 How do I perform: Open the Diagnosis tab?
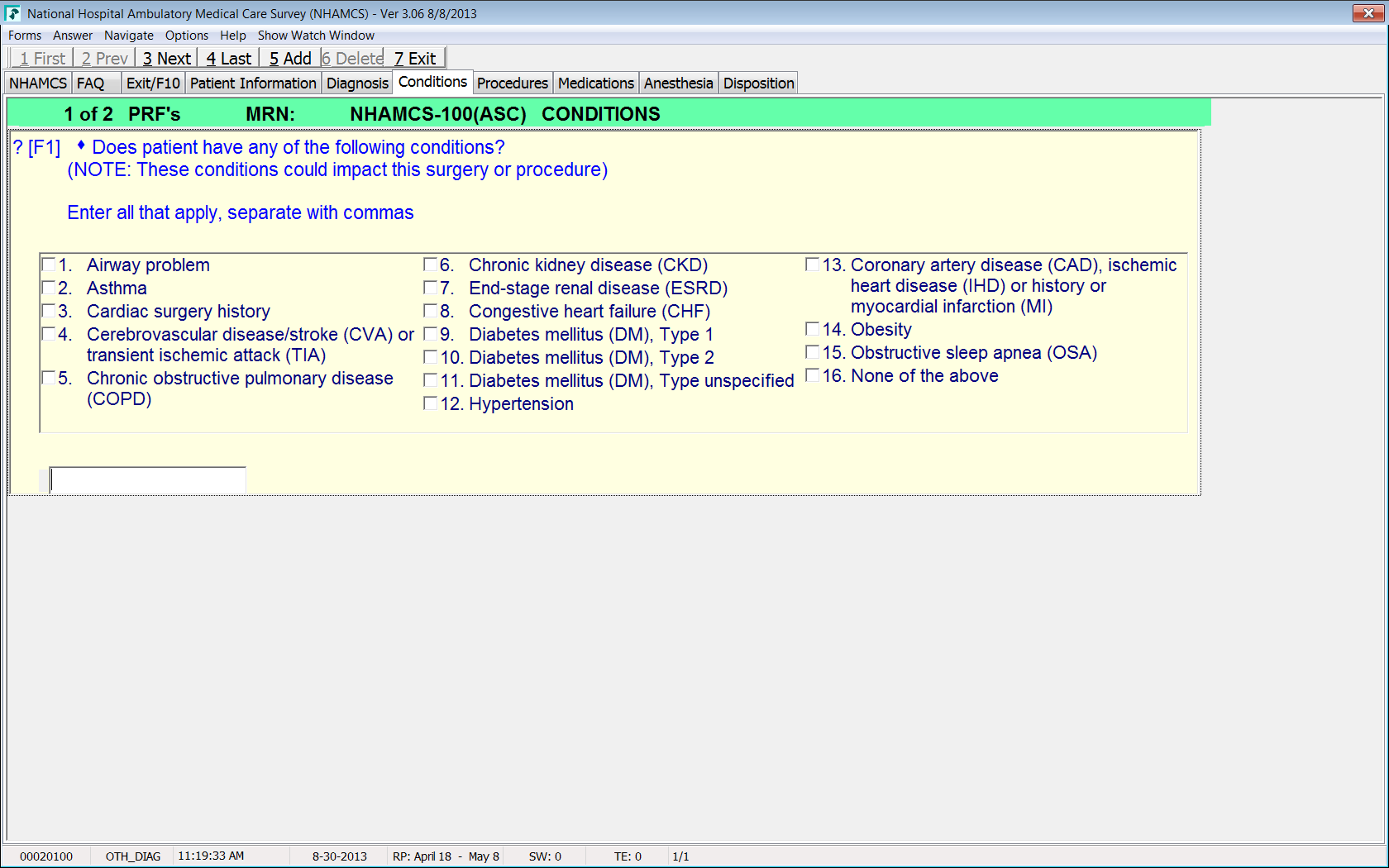pos(357,83)
